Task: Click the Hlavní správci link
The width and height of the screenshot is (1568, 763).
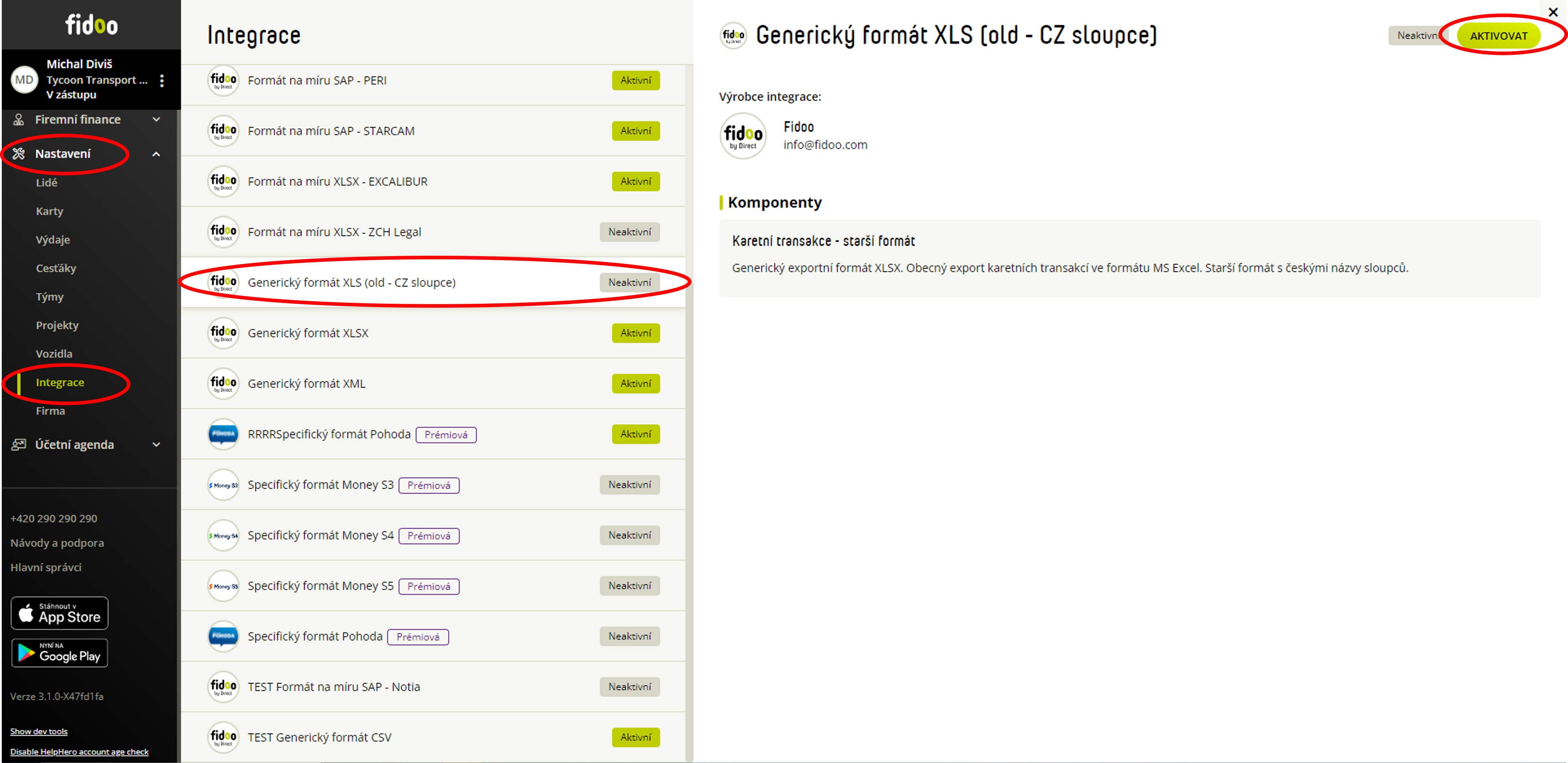Action: (x=46, y=567)
